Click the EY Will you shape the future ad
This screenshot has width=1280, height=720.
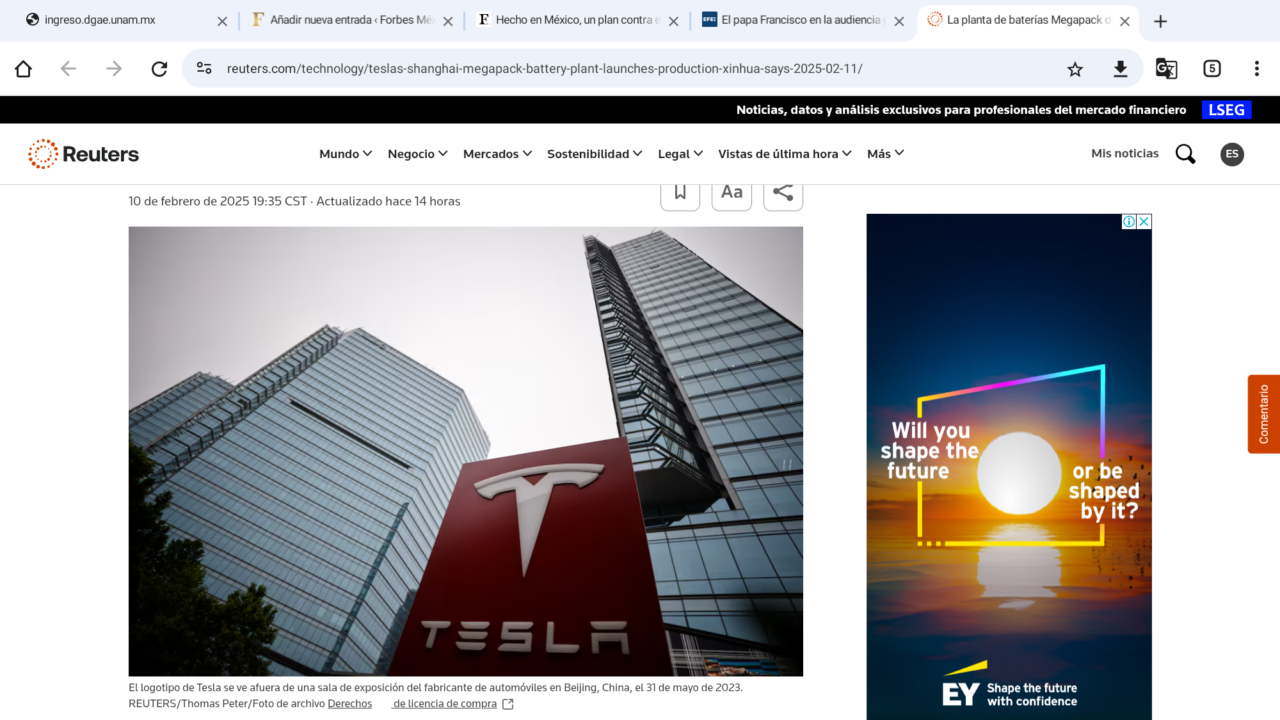pyautogui.click(x=1009, y=467)
